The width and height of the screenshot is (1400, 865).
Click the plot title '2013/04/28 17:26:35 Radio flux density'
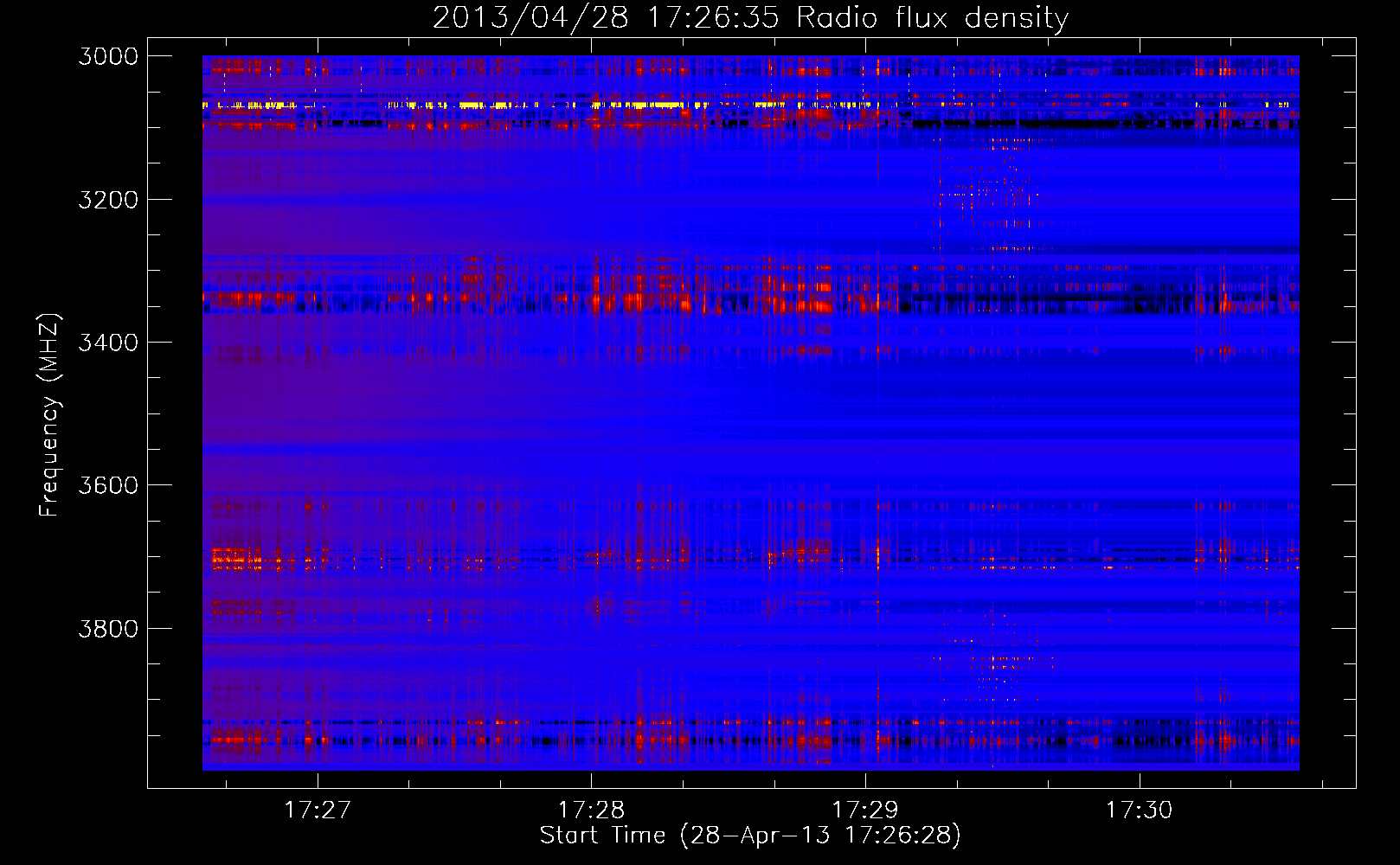(751, 17)
